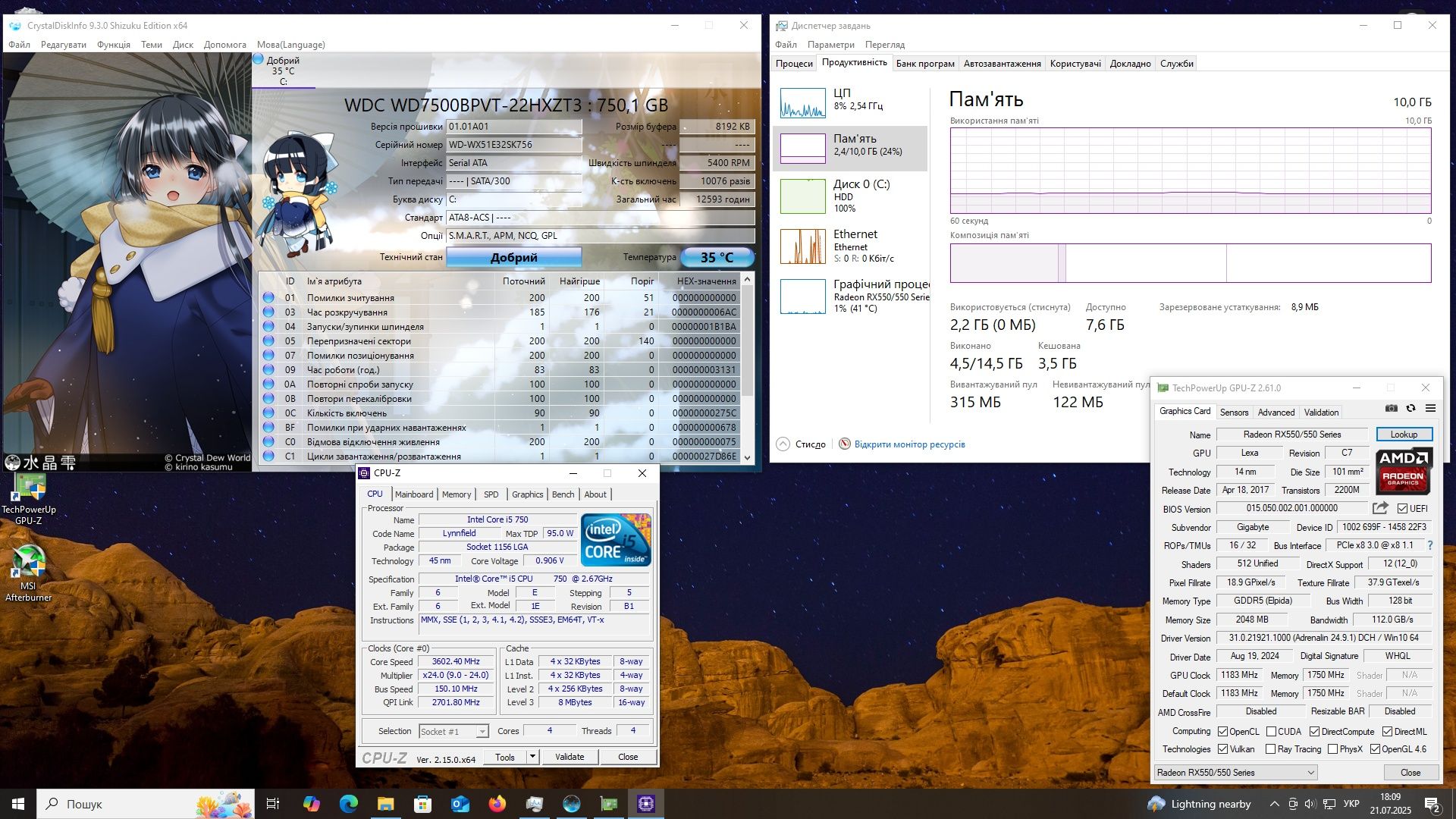The image size is (1456, 819).
Task: Switch to the Процеси tab in Task Manager
Action: (x=794, y=64)
